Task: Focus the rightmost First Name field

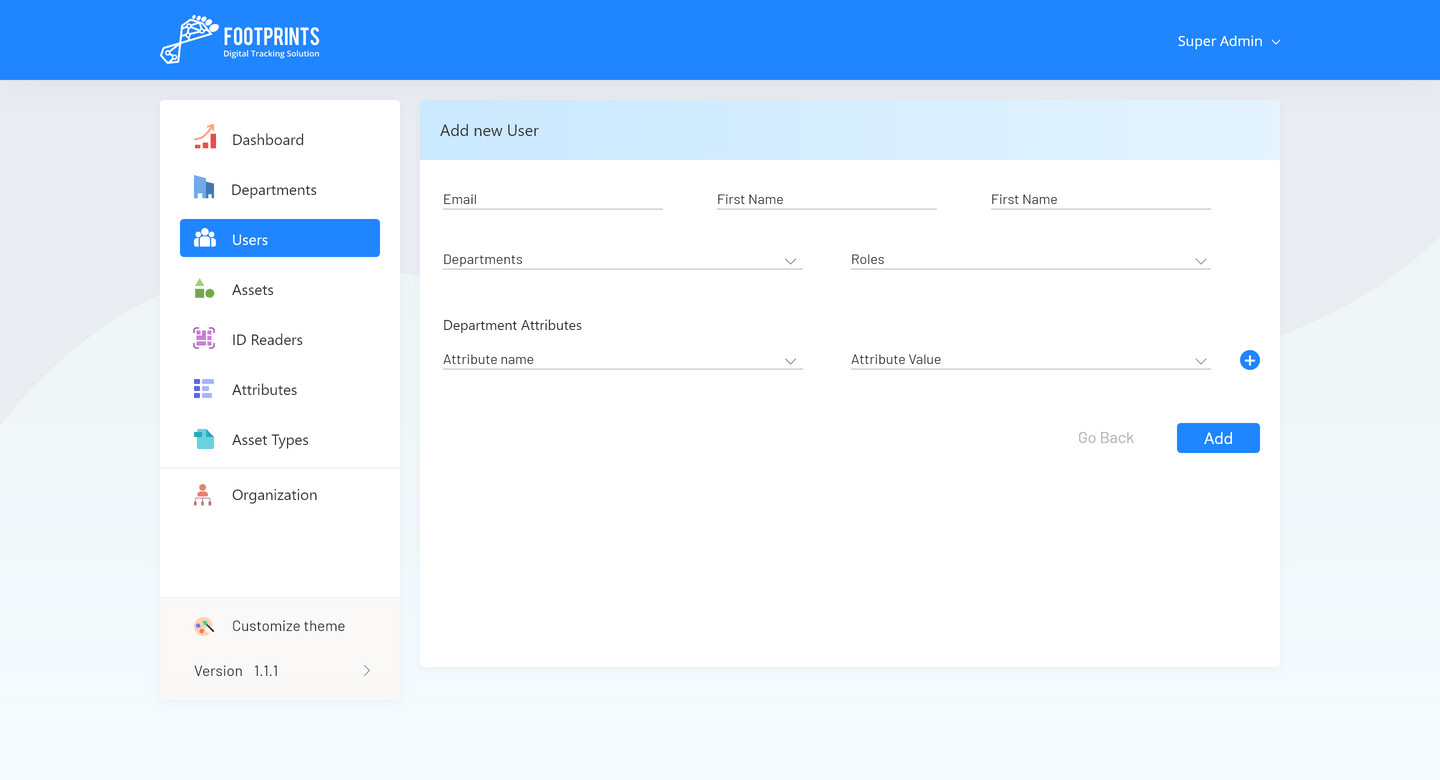Action: [1101, 199]
